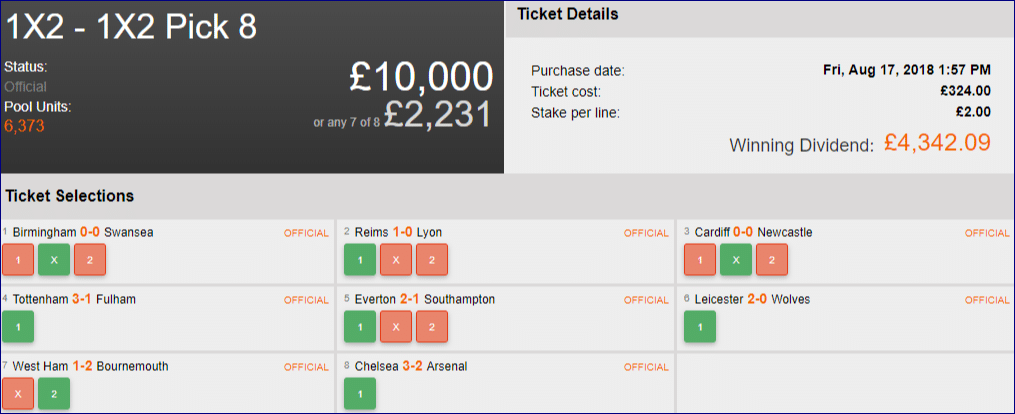
Task: Select Cardiff home win button
Action: [x=700, y=259]
